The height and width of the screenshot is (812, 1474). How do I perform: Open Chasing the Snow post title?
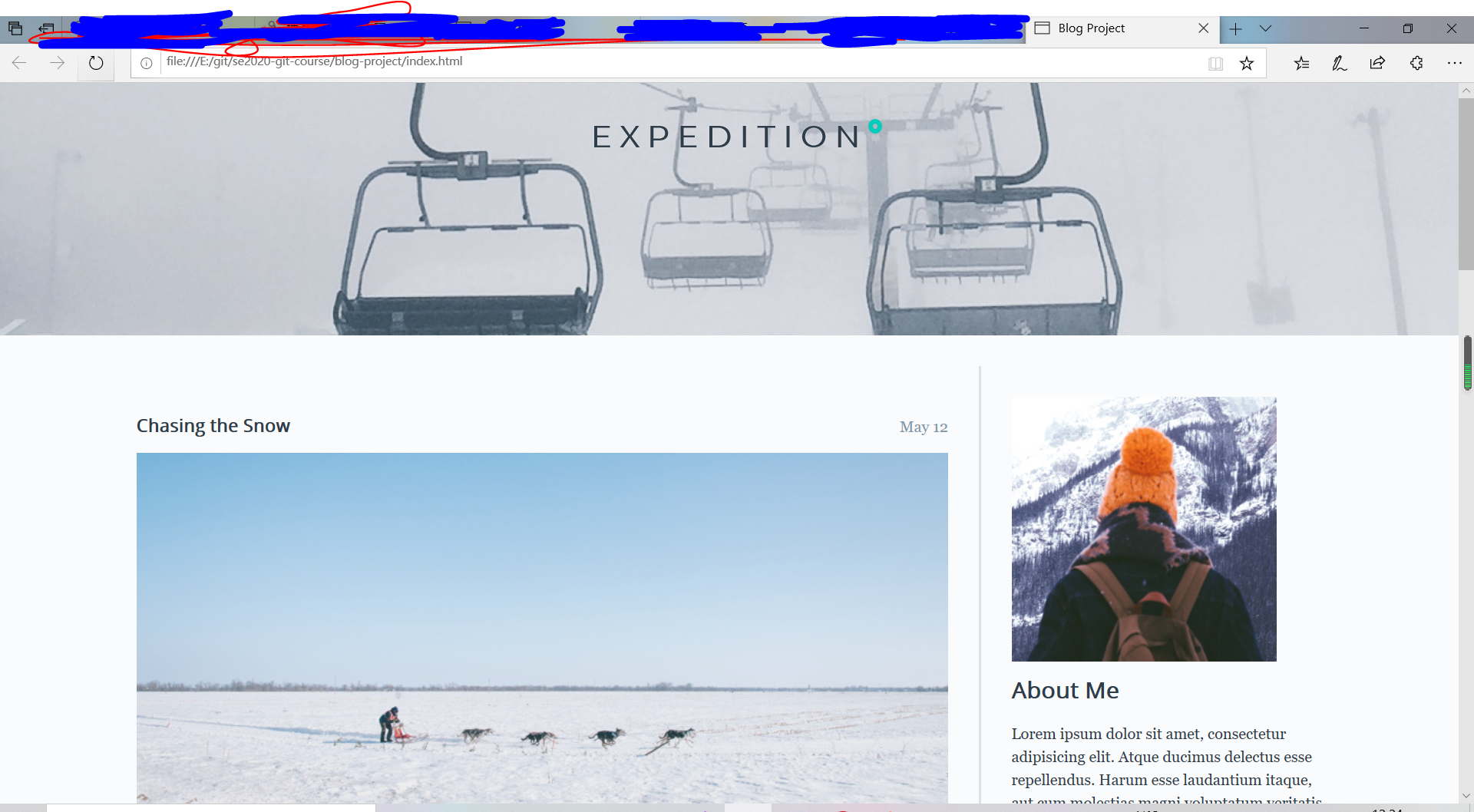[213, 426]
